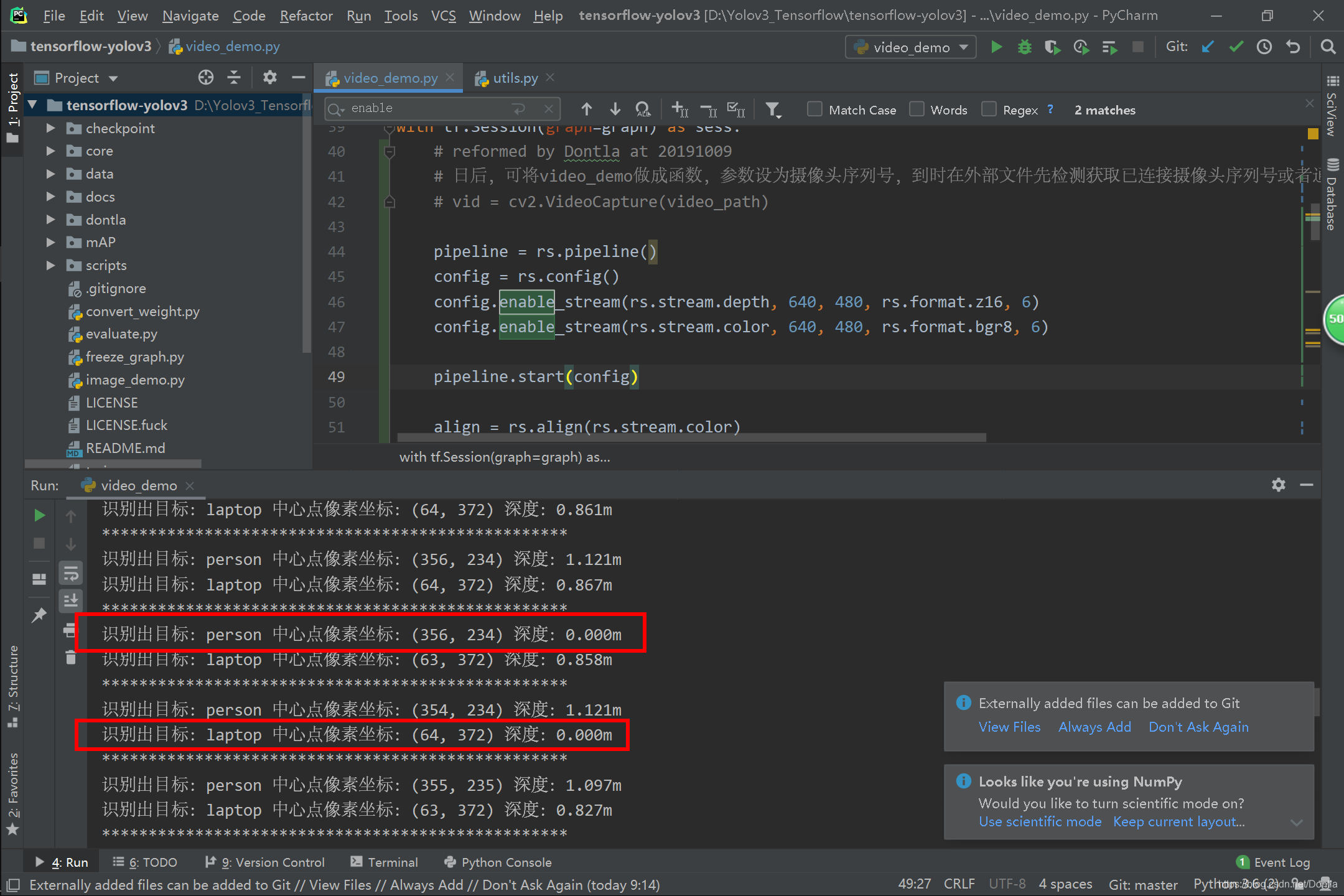Click the Use scientific mode link

click(1040, 821)
